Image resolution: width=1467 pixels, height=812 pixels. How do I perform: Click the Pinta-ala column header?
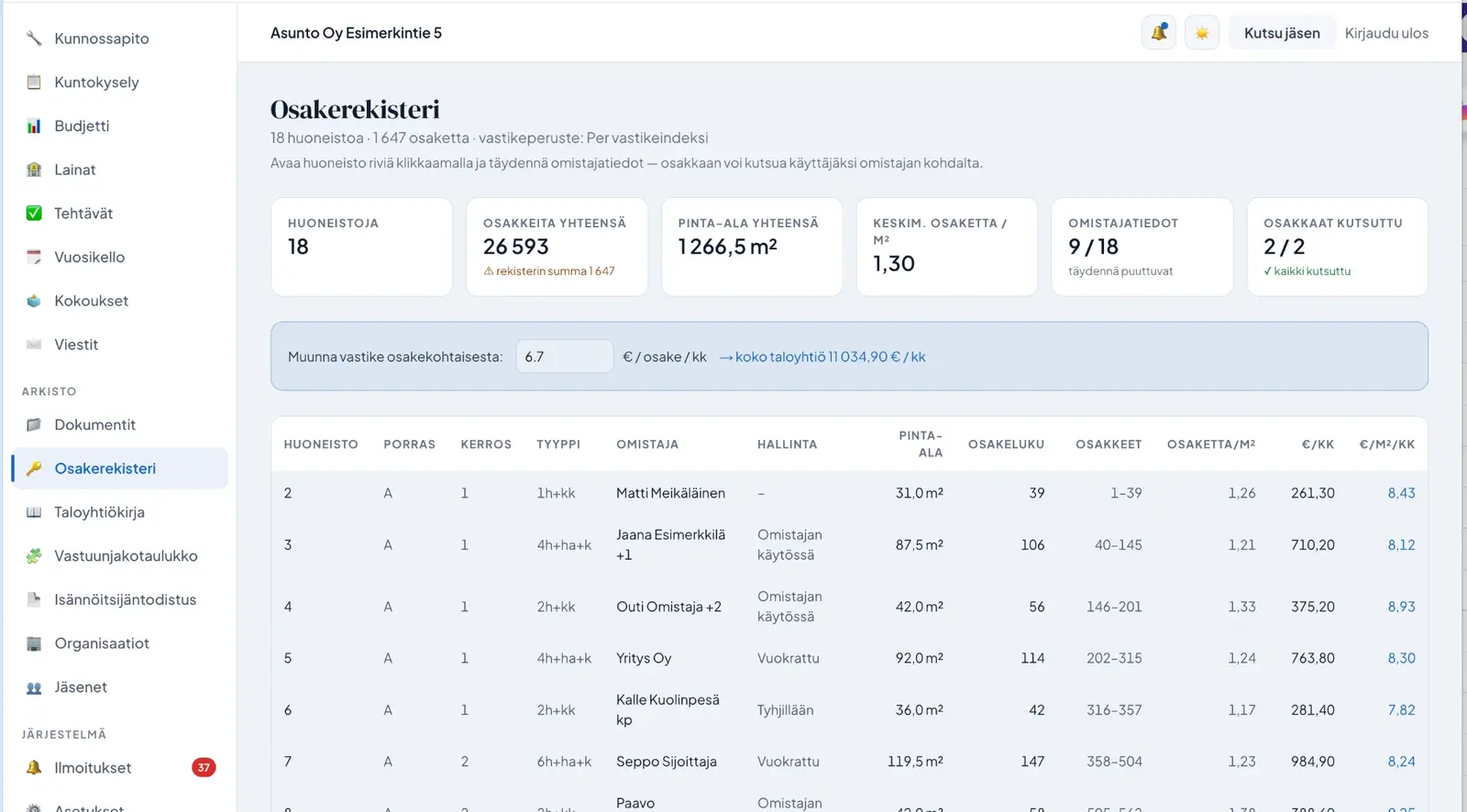point(921,444)
